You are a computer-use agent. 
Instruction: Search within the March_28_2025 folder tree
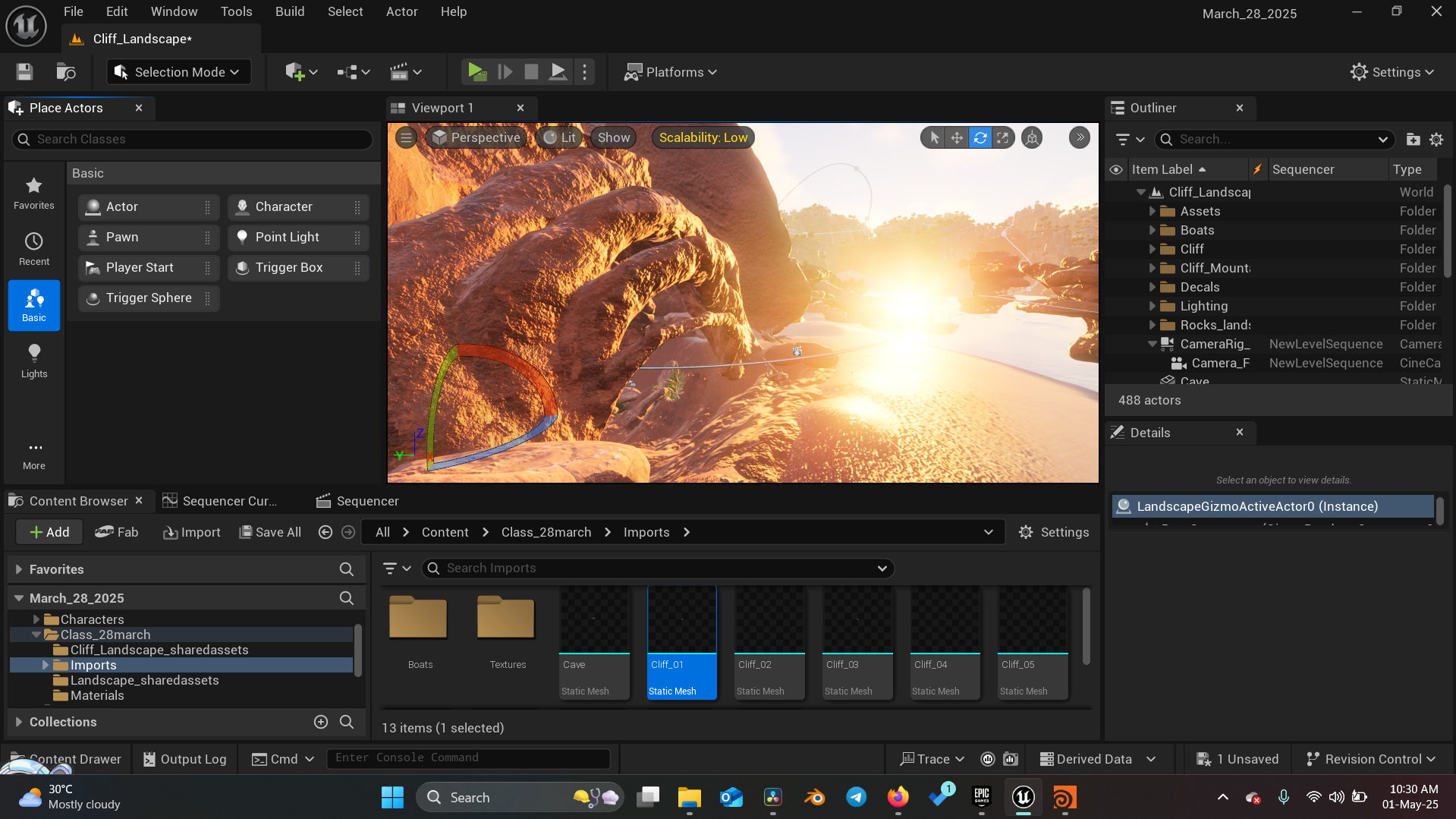point(347,598)
